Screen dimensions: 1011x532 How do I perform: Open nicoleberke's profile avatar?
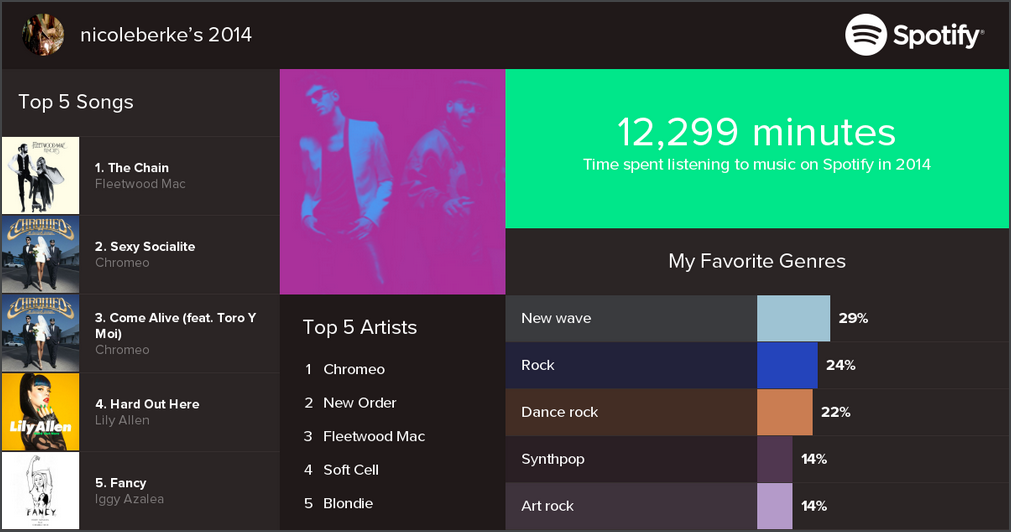point(43,35)
